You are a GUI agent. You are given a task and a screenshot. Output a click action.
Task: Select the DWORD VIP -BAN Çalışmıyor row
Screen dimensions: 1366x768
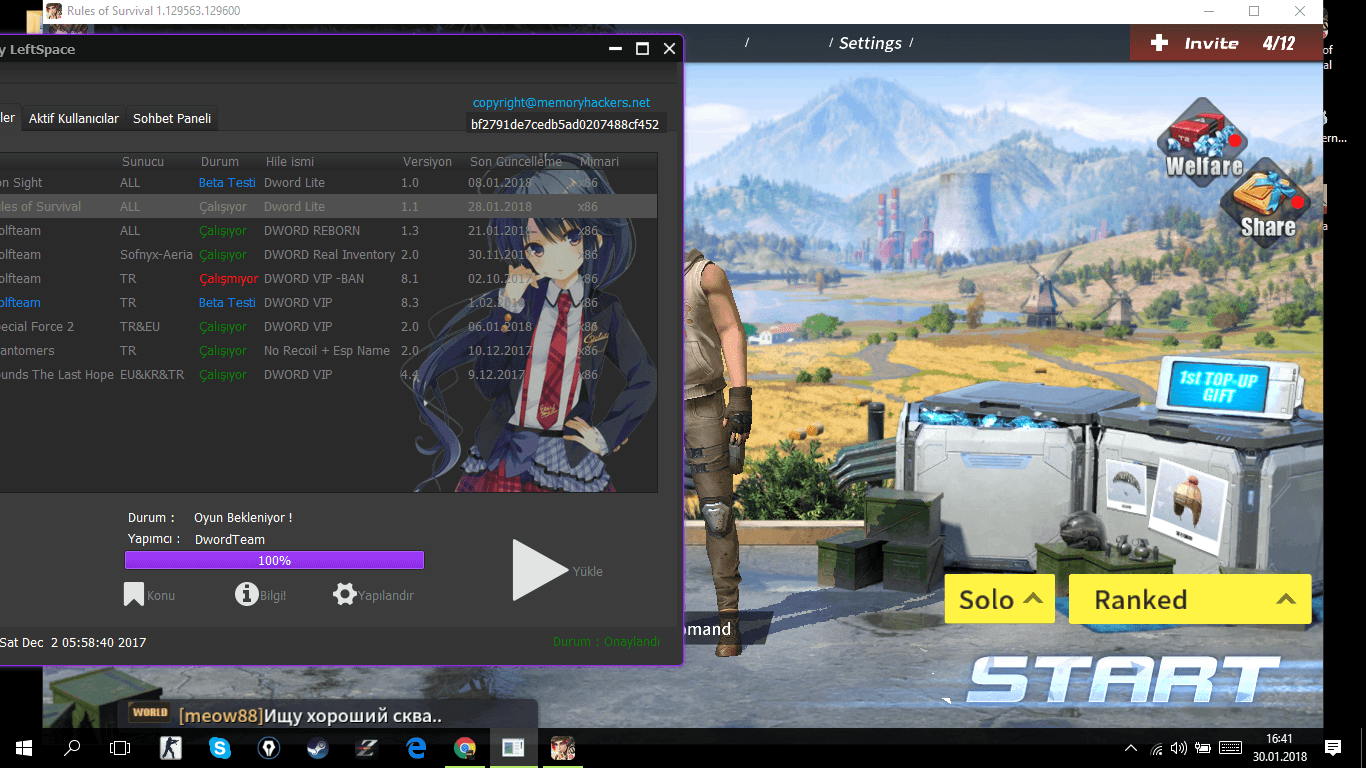point(328,278)
